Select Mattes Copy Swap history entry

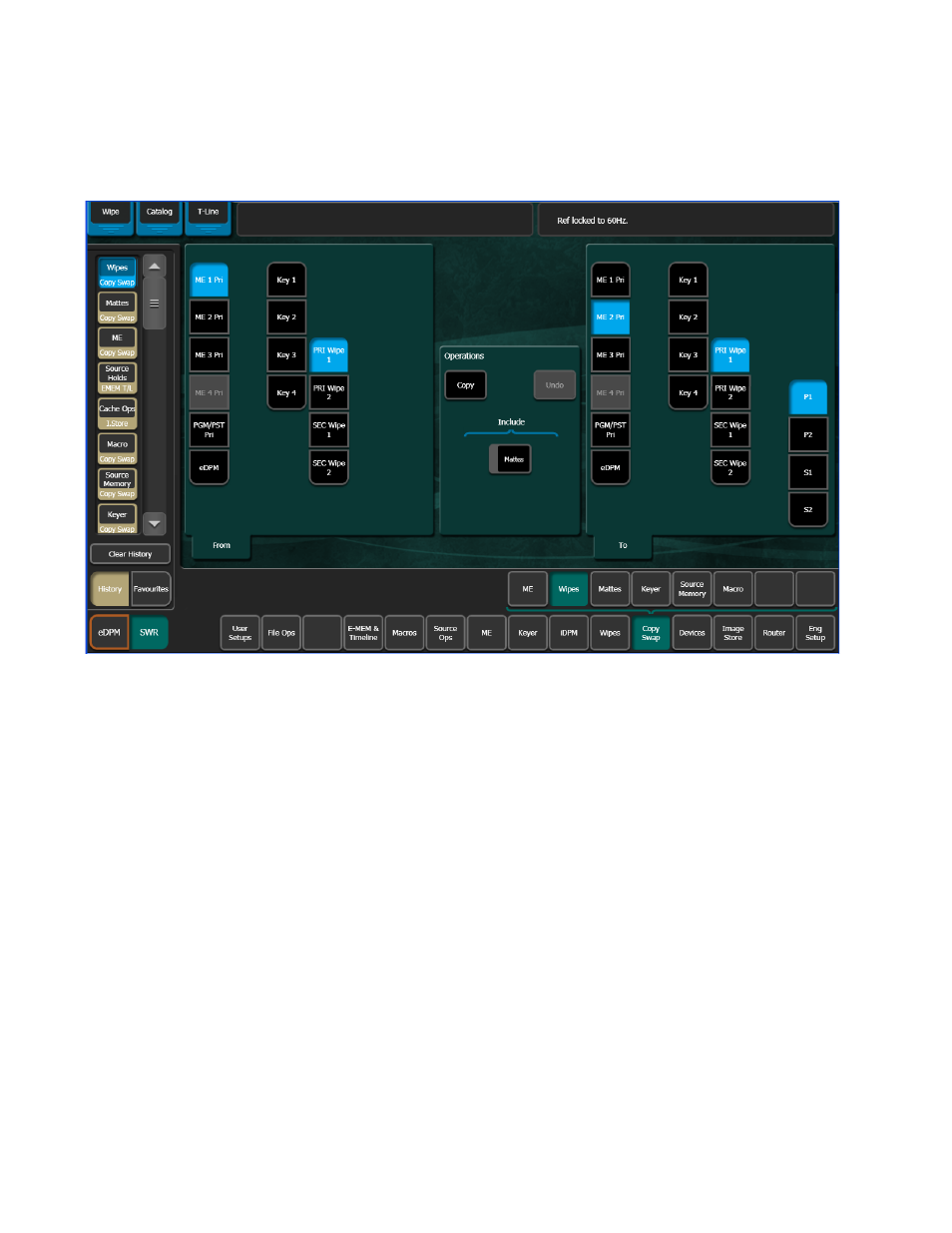117,308
